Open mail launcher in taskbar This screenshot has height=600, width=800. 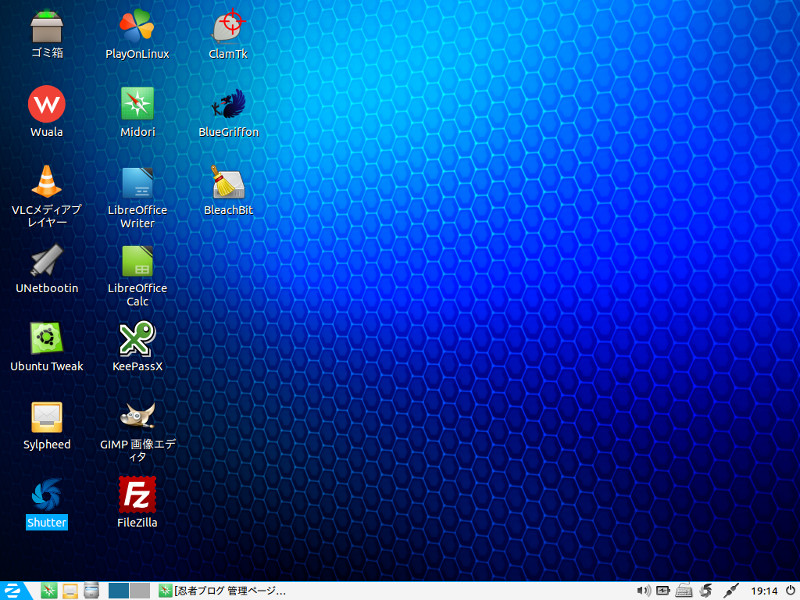pos(70,591)
